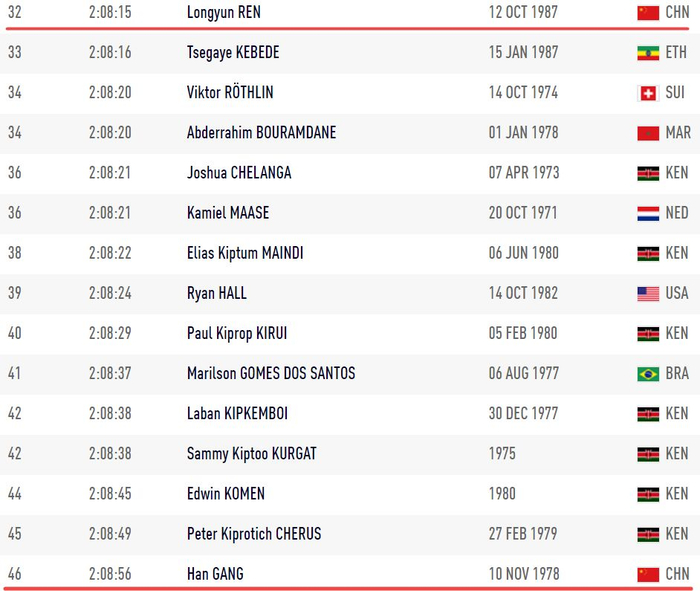Click the China flag in Longyun REN's row
Screen dimensions: 700x591
pos(648,13)
